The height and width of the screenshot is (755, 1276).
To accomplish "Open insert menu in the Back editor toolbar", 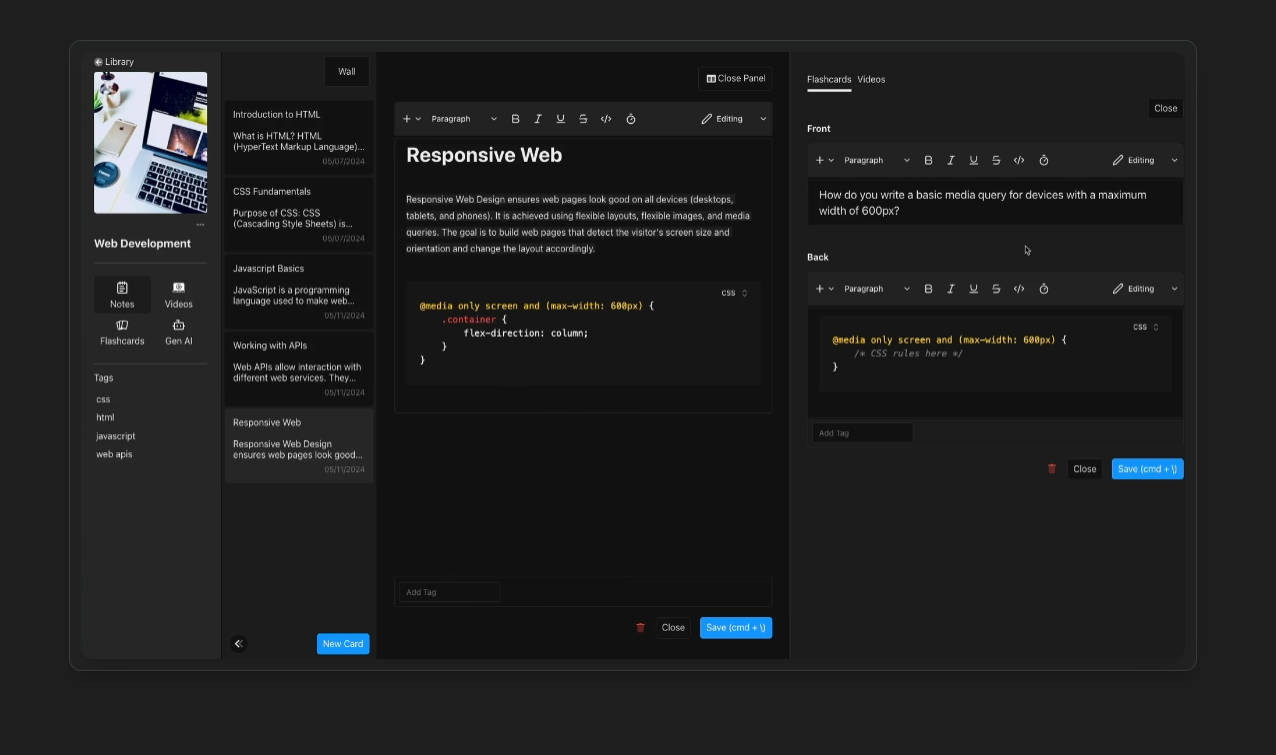I will pos(824,289).
